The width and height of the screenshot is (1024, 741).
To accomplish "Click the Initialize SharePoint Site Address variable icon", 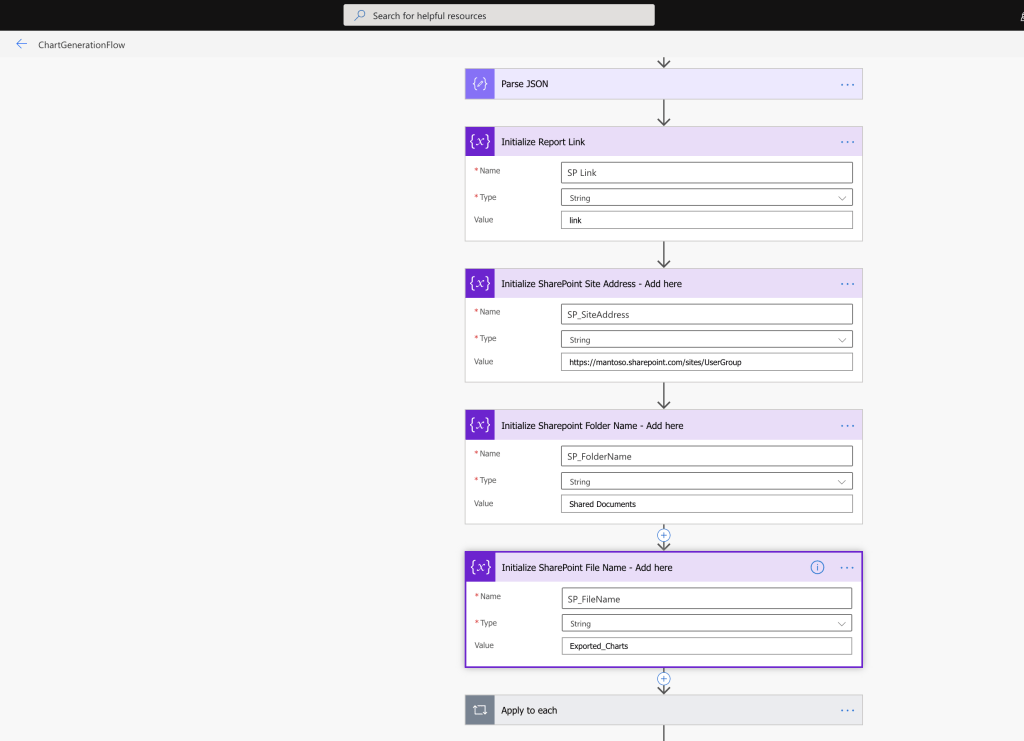I will tap(479, 283).
